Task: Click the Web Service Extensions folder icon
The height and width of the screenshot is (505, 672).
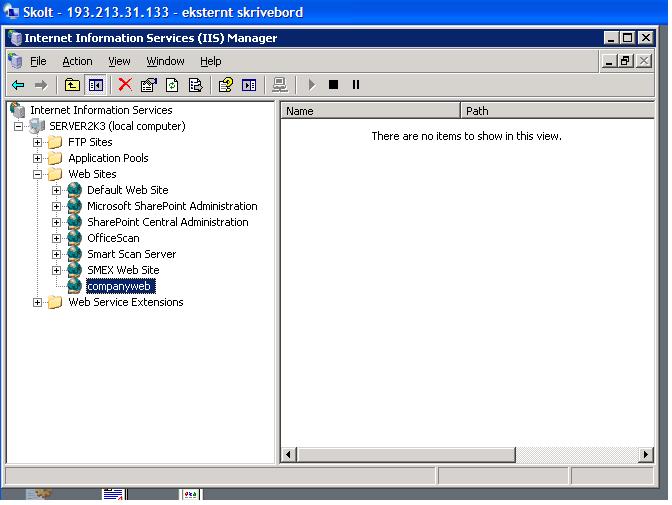Action: pos(55,302)
